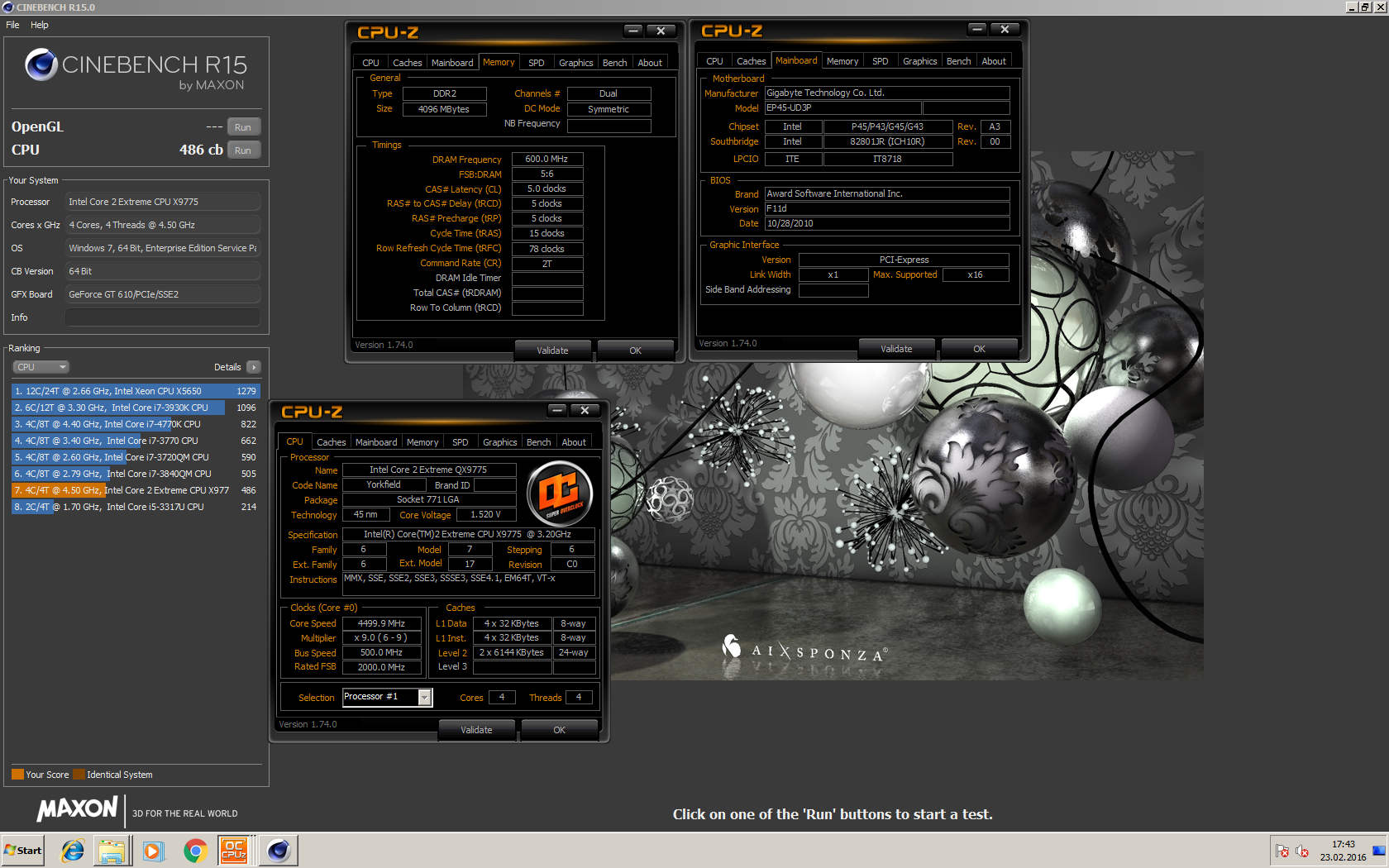Minimize the Mainboard CPU-Z window
The height and width of the screenshot is (868, 1389).
pyautogui.click(x=977, y=29)
